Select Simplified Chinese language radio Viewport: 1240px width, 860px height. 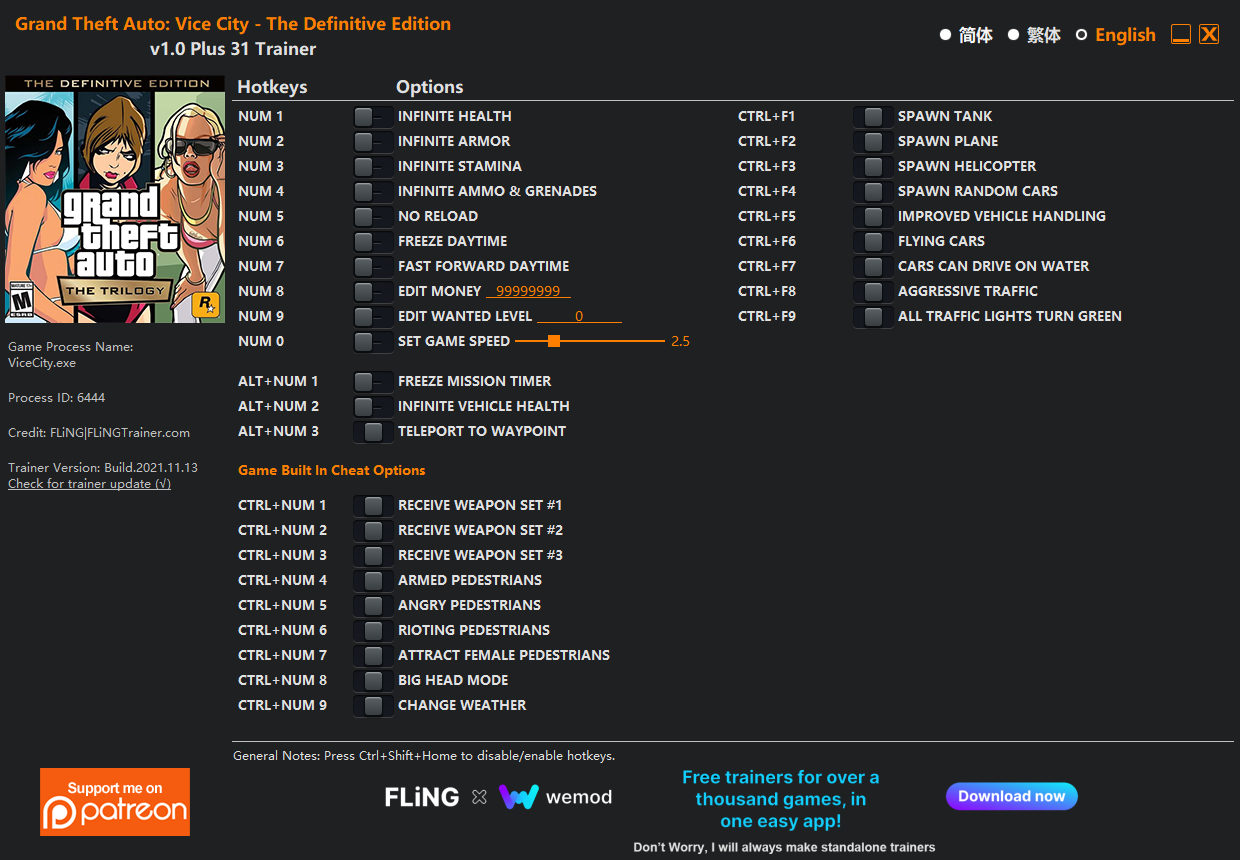pyautogui.click(x=945, y=35)
